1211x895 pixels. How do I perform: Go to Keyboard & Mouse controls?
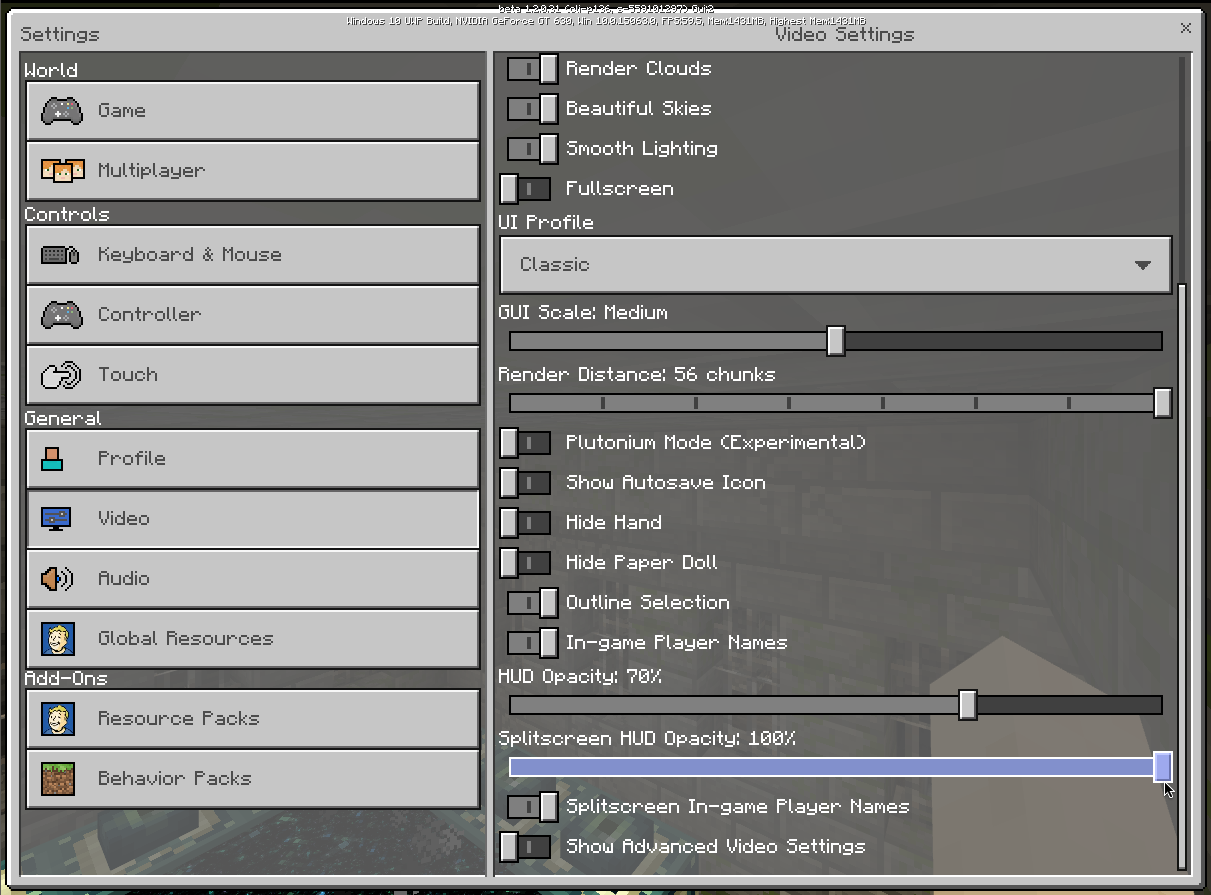[253, 254]
